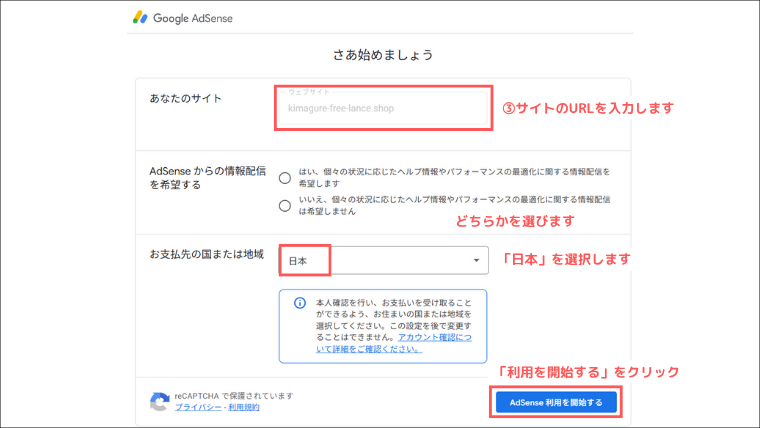The height and width of the screenshot is (428, 760).
Task: Open the プライバシー link
Action: (x=198, y=407)
